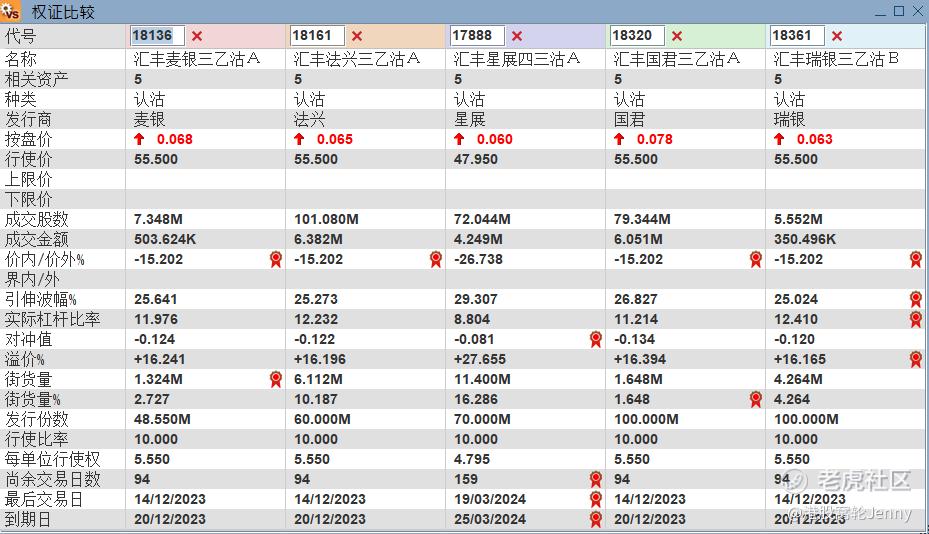Remove warrant 17888 with its red X
929x534 pixels.
click(517, 36)
